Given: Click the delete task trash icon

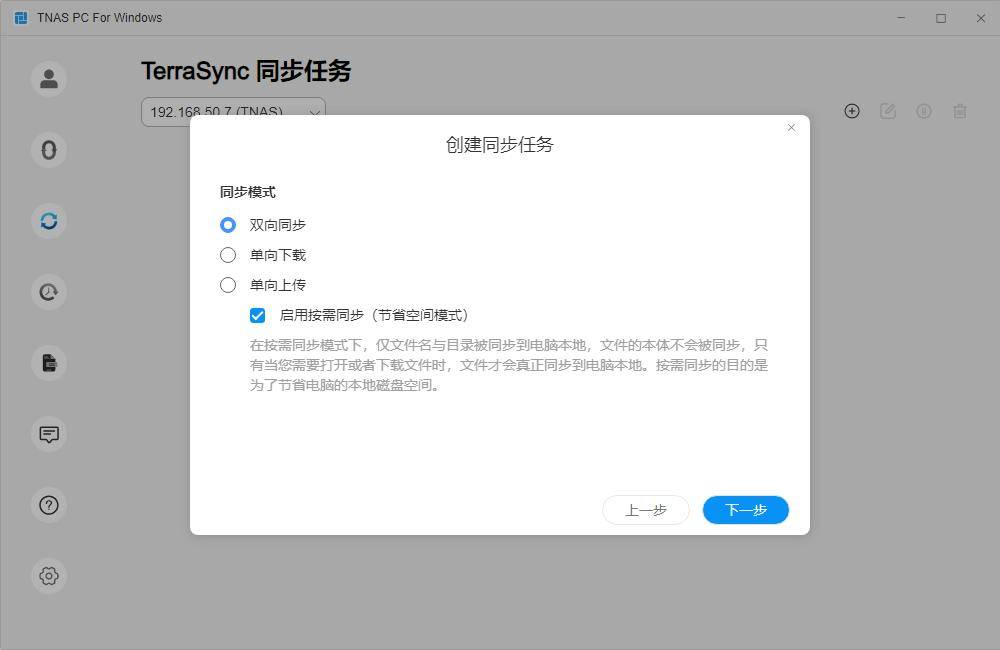Looking at the screenshot, I should pyautogui.click(x=960, y=111).
